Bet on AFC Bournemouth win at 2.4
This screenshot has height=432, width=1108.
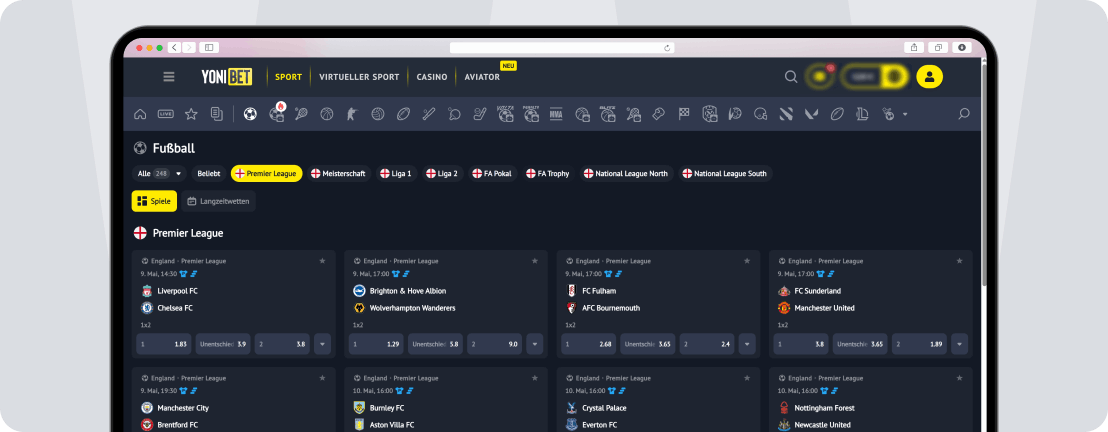pyautogui.click(x=707, y=344)
